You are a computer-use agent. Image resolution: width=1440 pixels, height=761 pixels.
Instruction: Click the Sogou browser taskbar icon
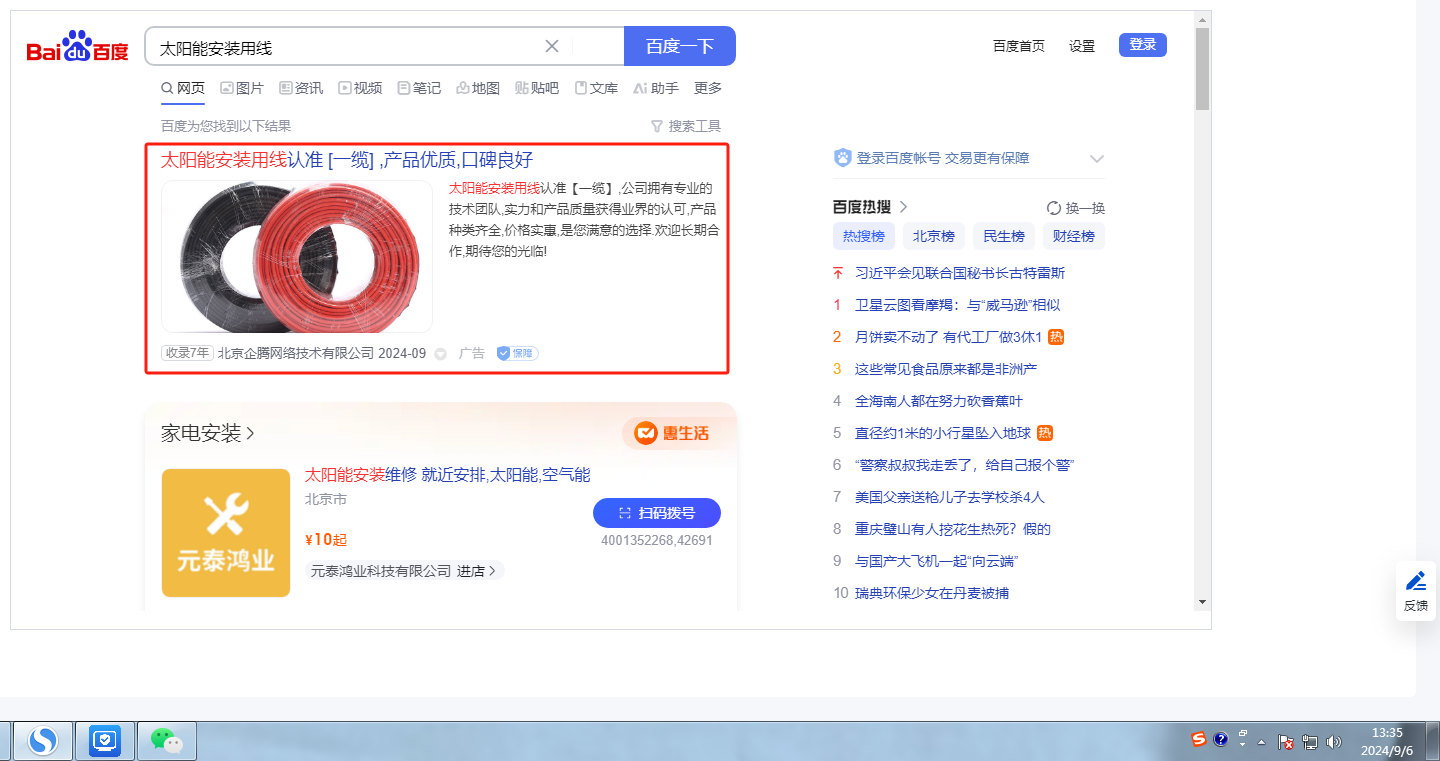coord(43,741)
